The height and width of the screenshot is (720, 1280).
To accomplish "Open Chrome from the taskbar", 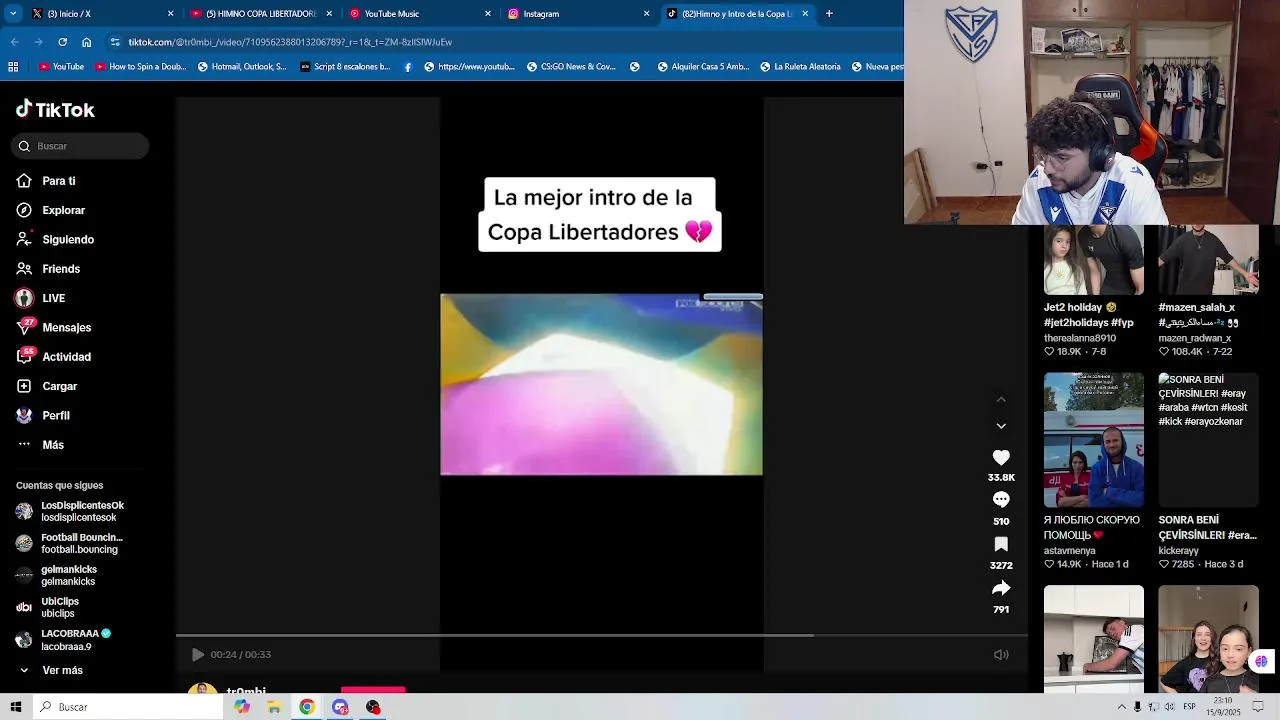I will (x=307, y=707).
